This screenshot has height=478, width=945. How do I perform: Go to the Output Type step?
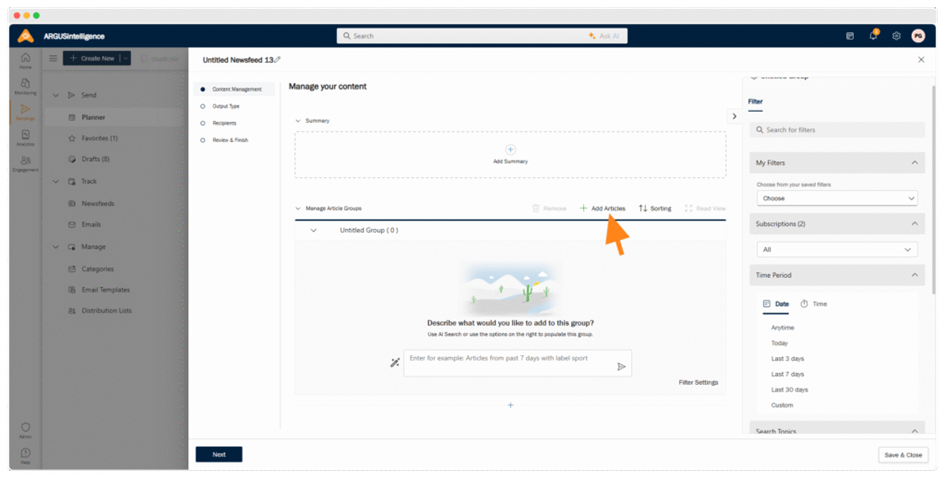tap(226, 106)
